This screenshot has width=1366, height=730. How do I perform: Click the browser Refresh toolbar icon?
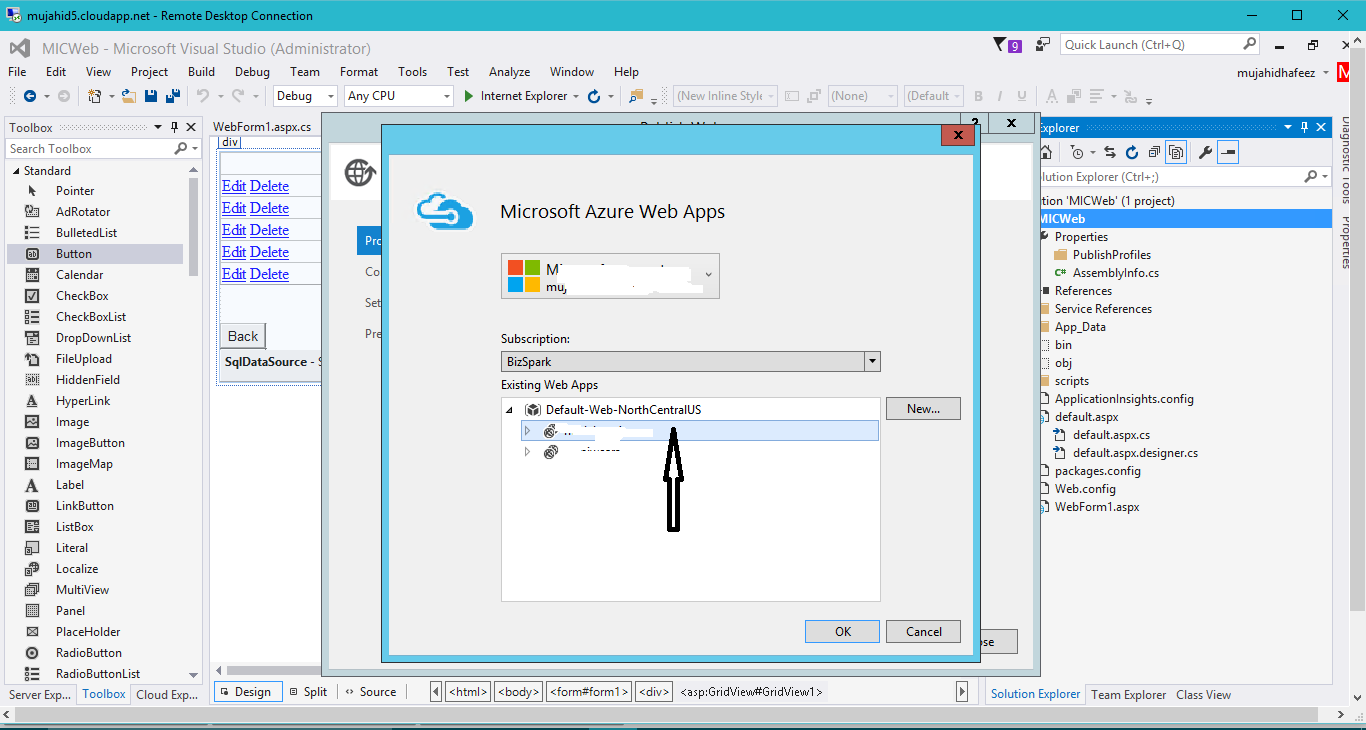coord(594,96)
